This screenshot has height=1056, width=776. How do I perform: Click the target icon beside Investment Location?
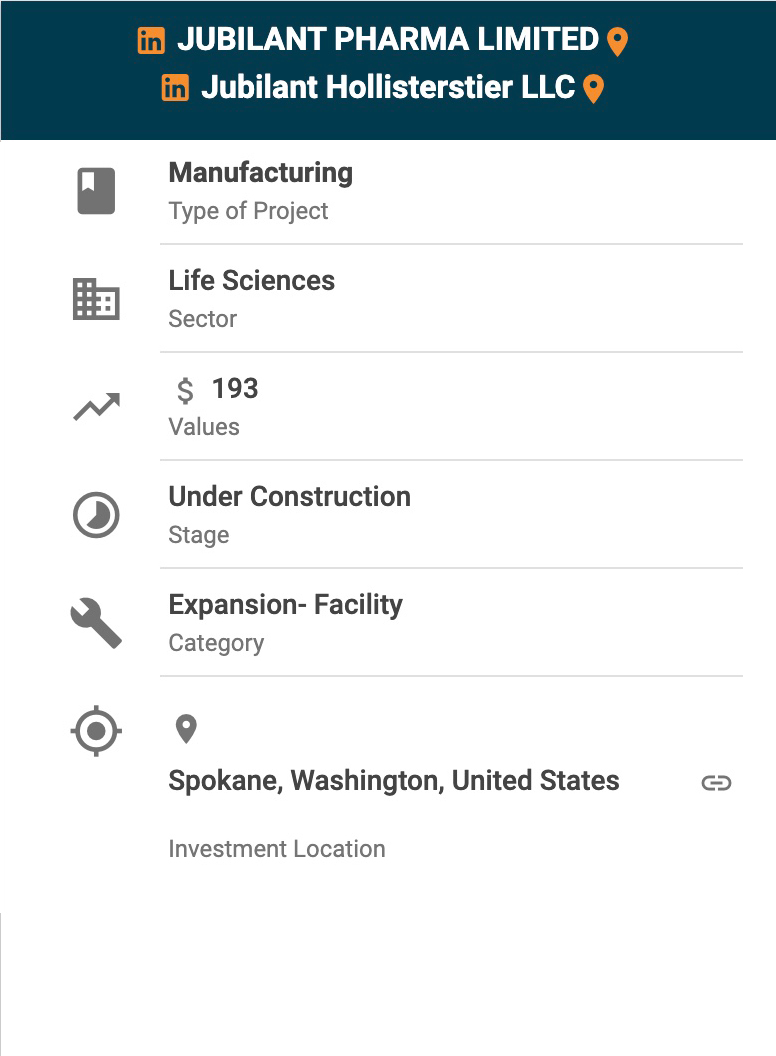(x=96, y=731)
